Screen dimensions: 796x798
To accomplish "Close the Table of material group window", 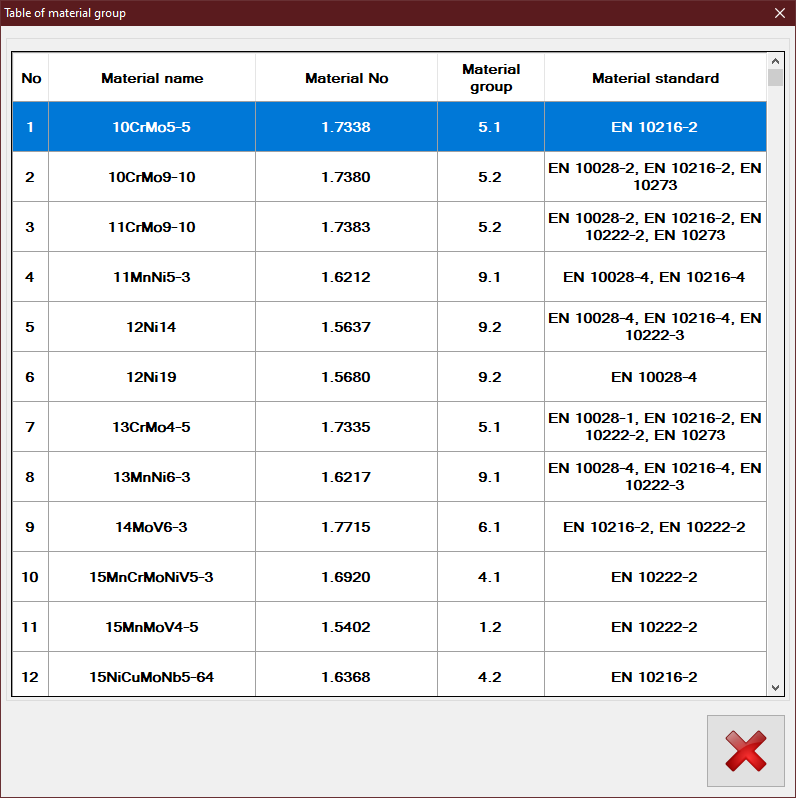I will pyautogui.click(x=779, y=13).
